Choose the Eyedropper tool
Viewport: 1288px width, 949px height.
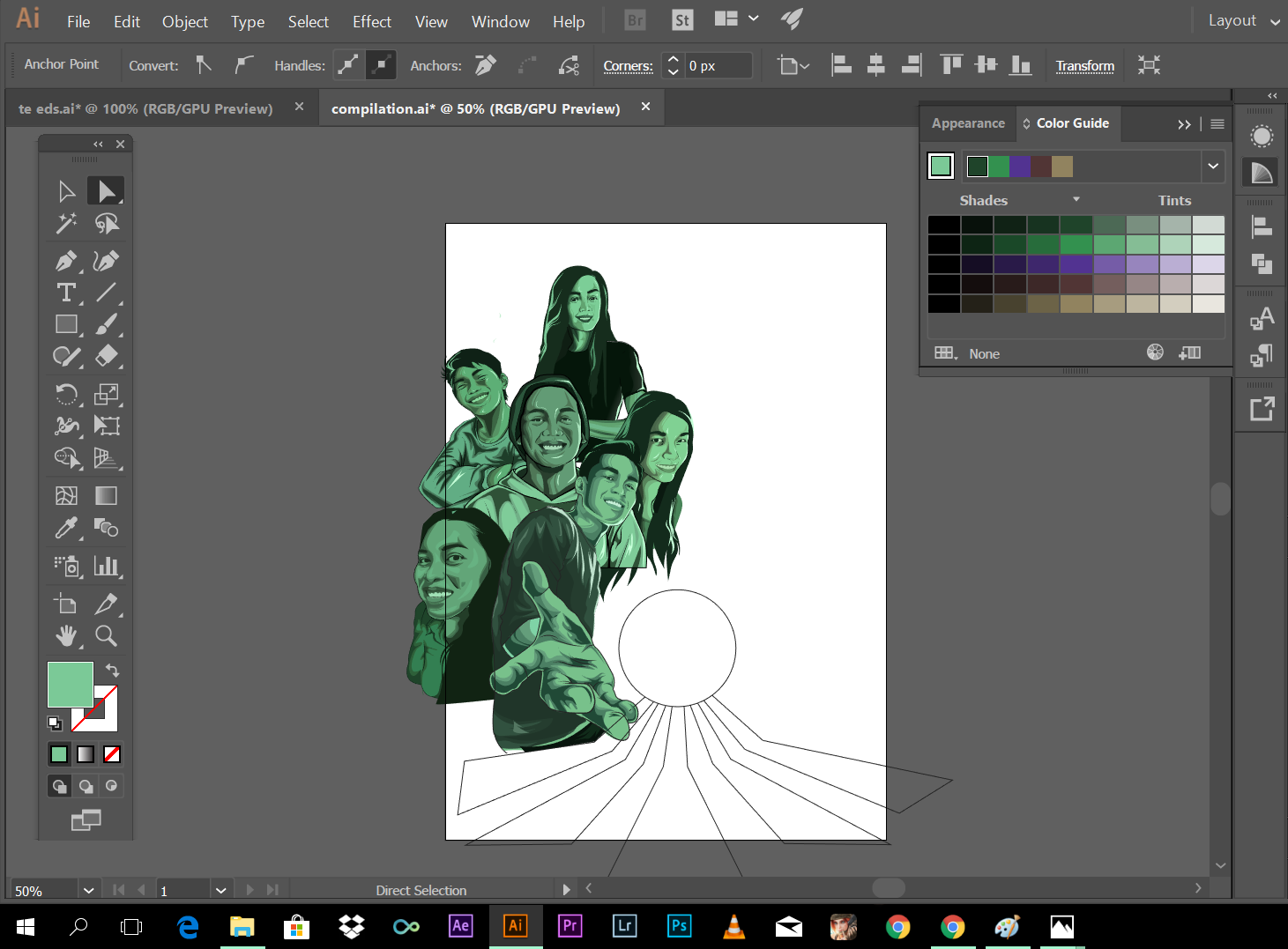(66, 528)
